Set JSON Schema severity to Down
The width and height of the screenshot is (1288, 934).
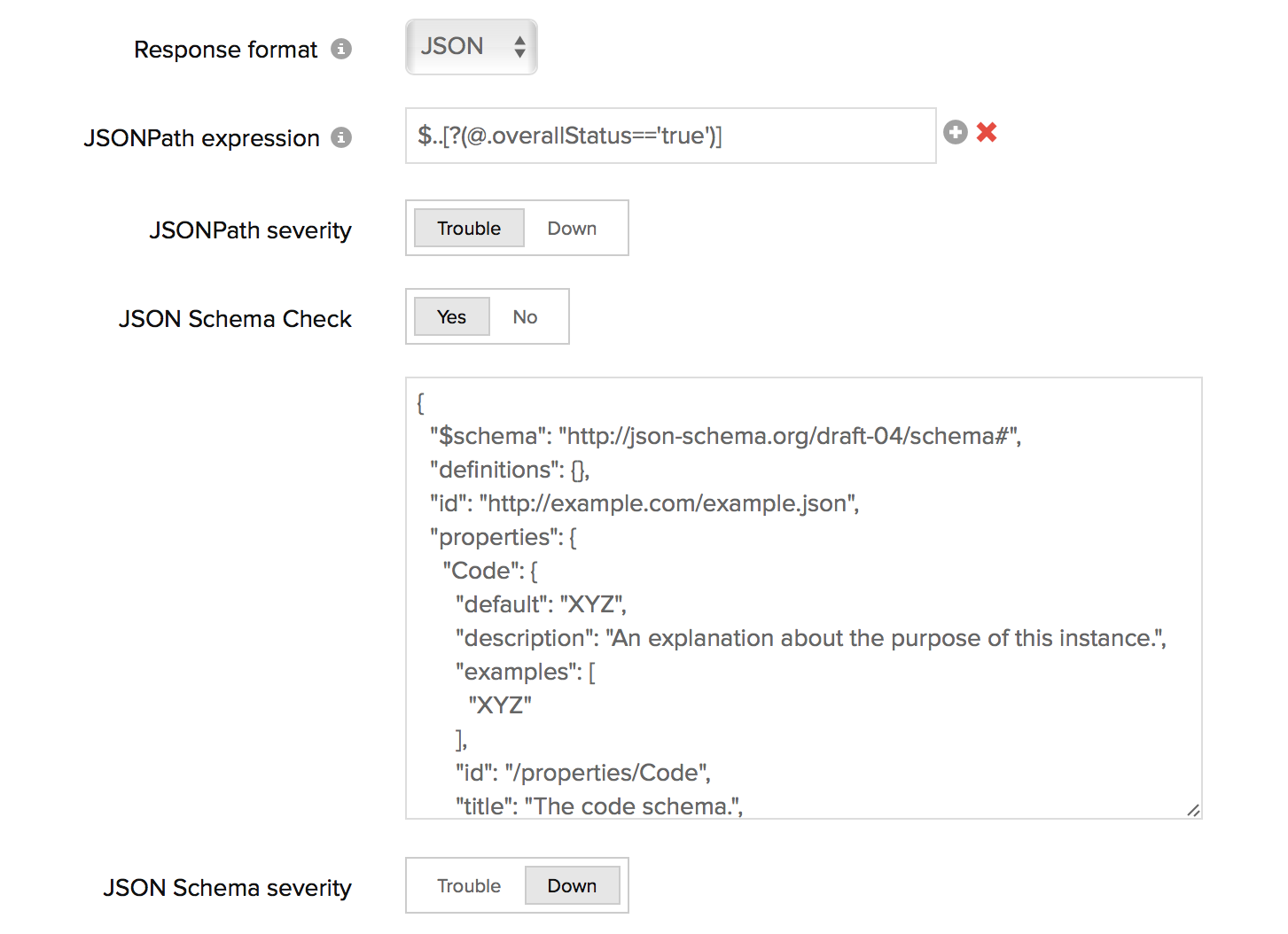click(x=572, y=886)
